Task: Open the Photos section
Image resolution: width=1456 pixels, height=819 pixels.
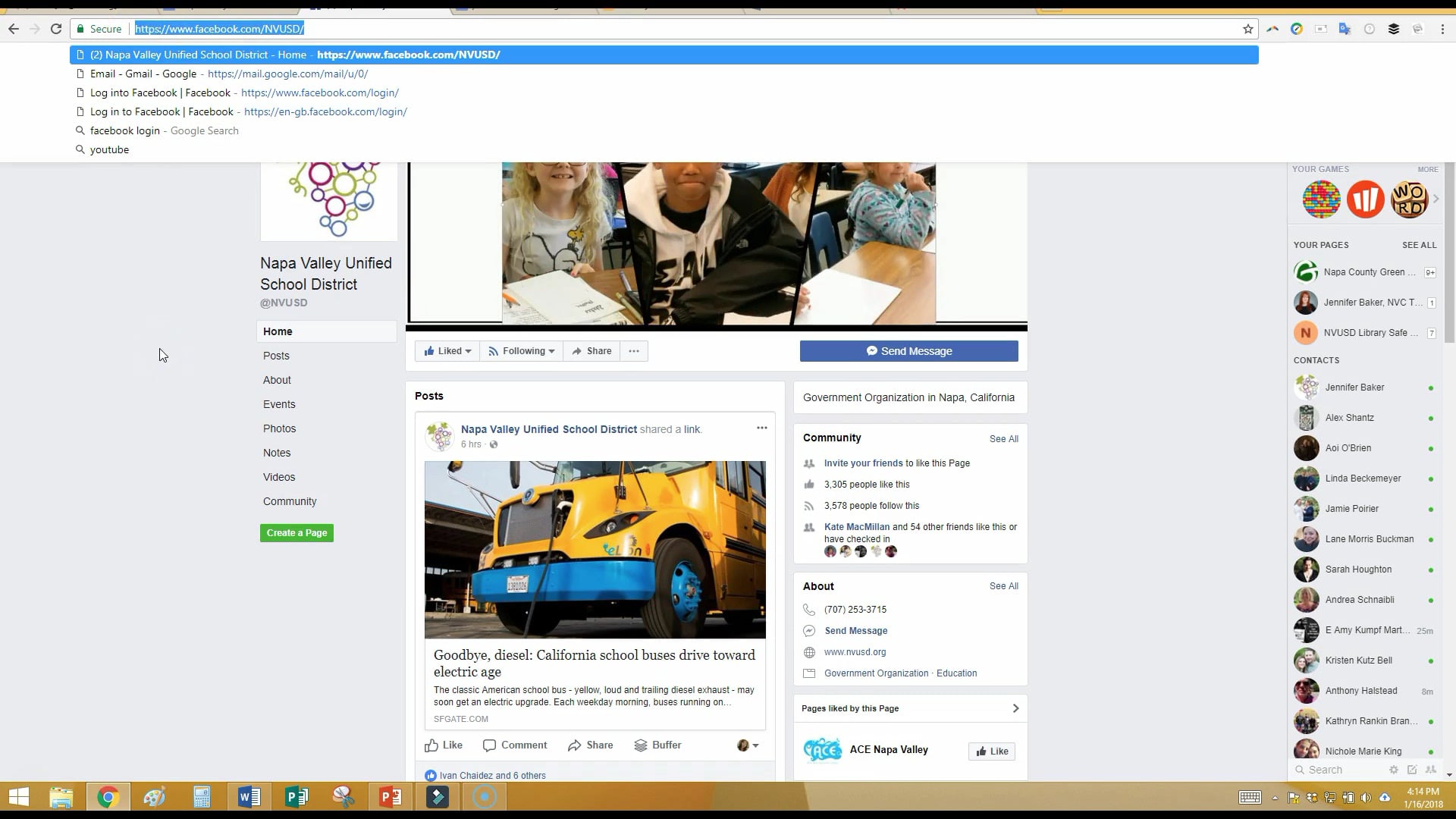Action: (x=279, y=428)
